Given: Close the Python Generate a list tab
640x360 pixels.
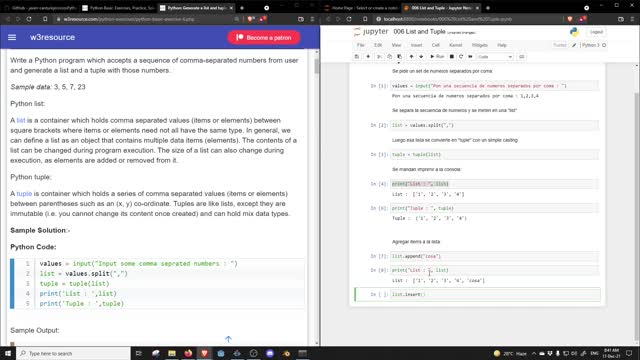Looking at the screenshot, I should pos(231,8).
